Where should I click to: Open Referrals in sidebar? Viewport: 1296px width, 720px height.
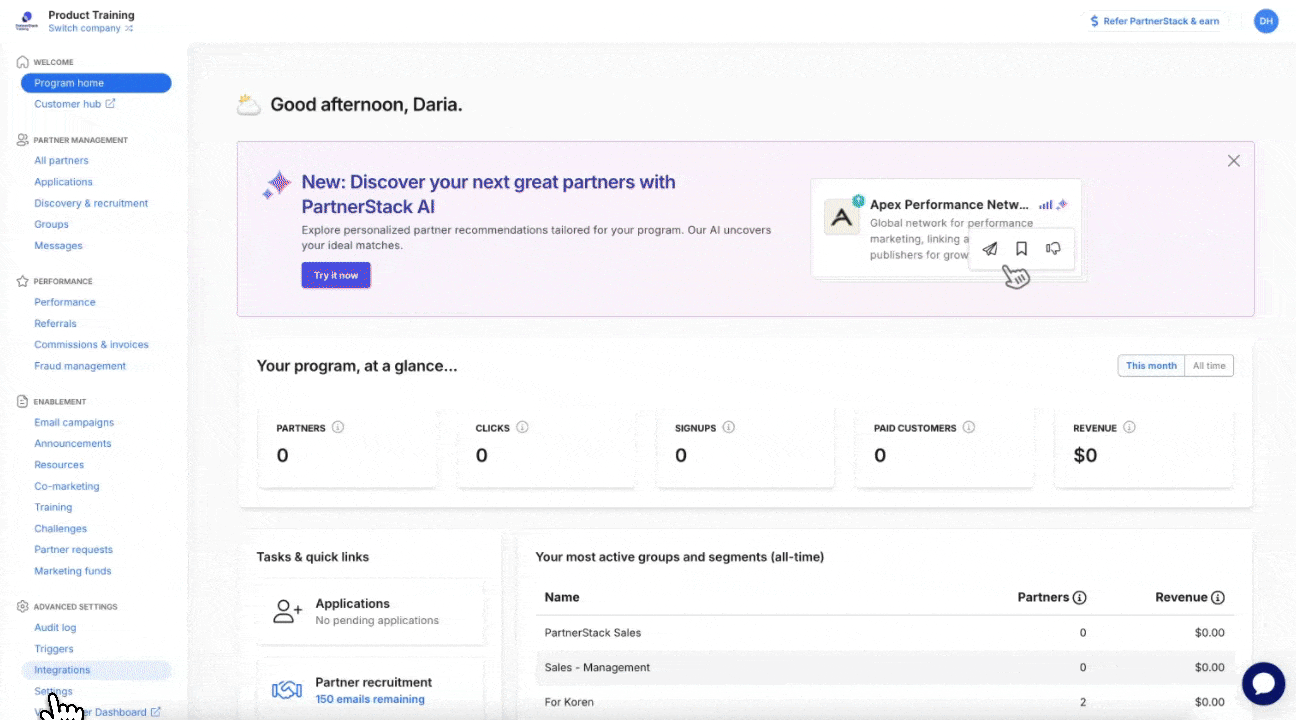click(55, 323)
